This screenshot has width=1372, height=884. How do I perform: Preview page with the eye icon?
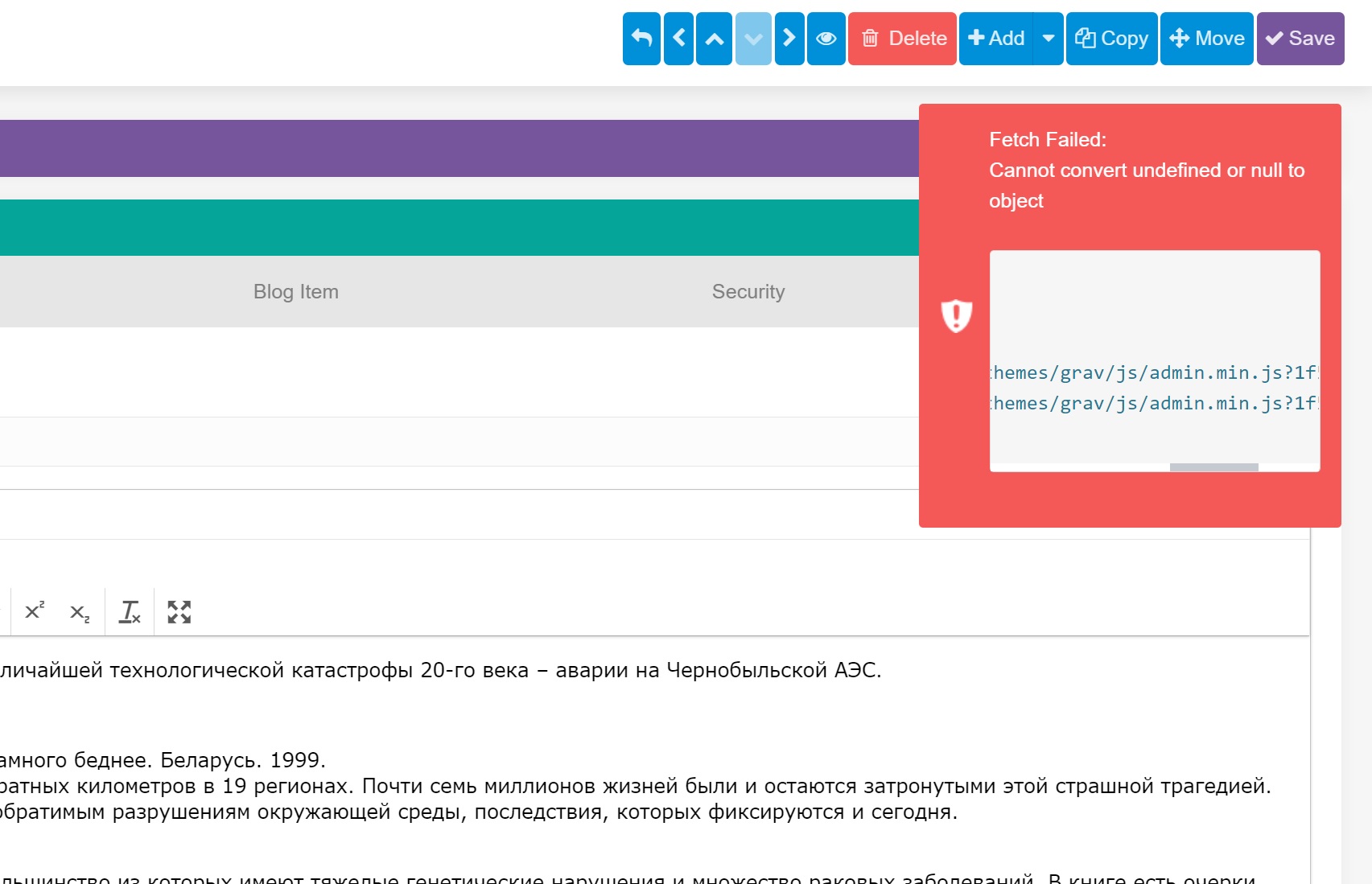tap(826, 39)
